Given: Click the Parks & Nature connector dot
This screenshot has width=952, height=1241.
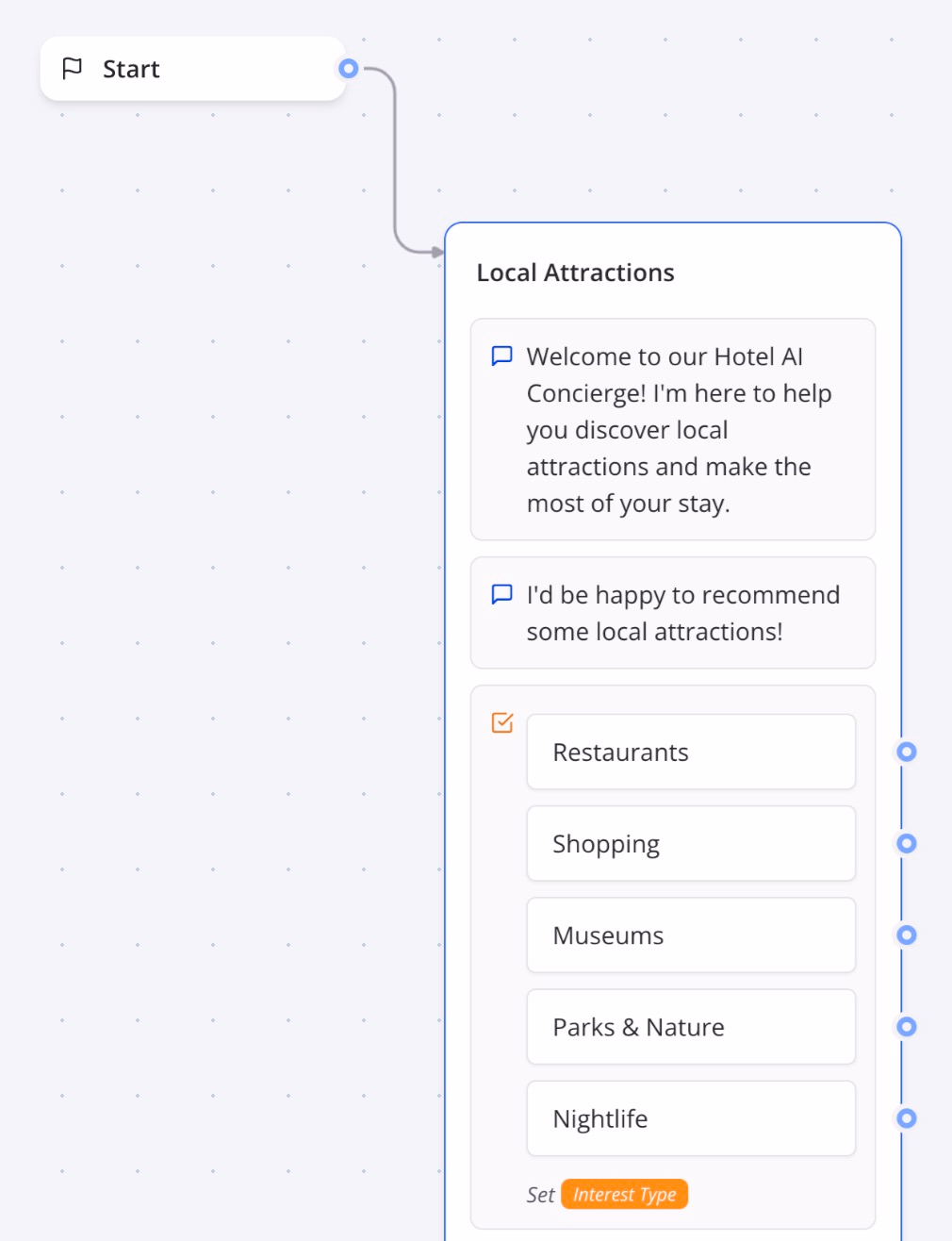Looking at the screenshot, I should pos(906,1026).
